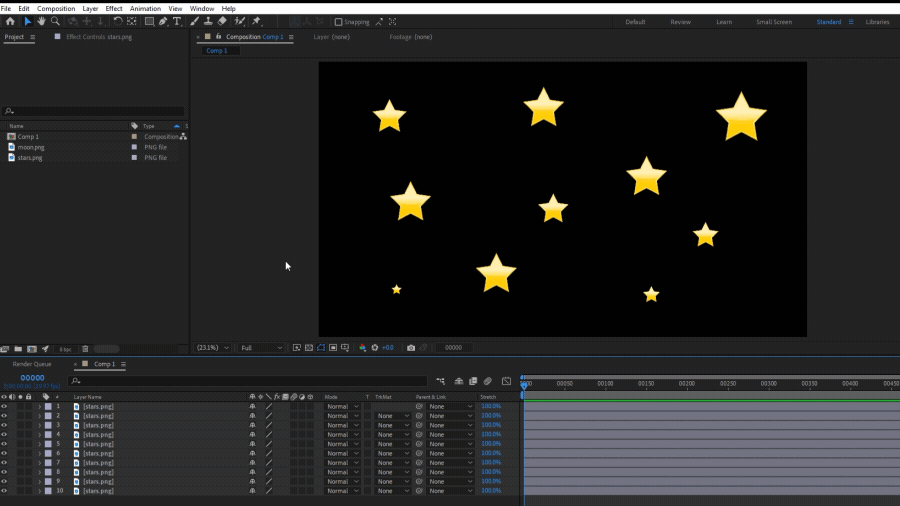This screenshot has width=900, height=506.
Task: Select the Brush tool
Action: (195, 21)
